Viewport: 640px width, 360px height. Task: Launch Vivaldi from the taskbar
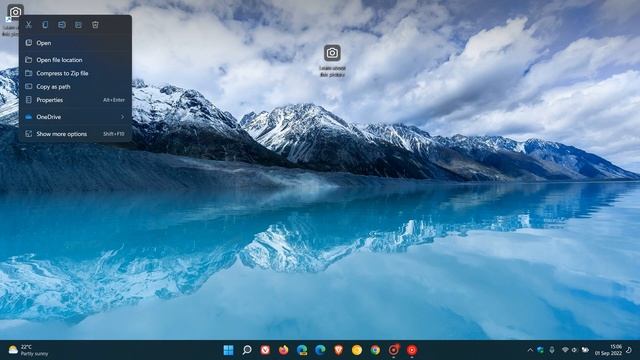(x=265, y=350)
